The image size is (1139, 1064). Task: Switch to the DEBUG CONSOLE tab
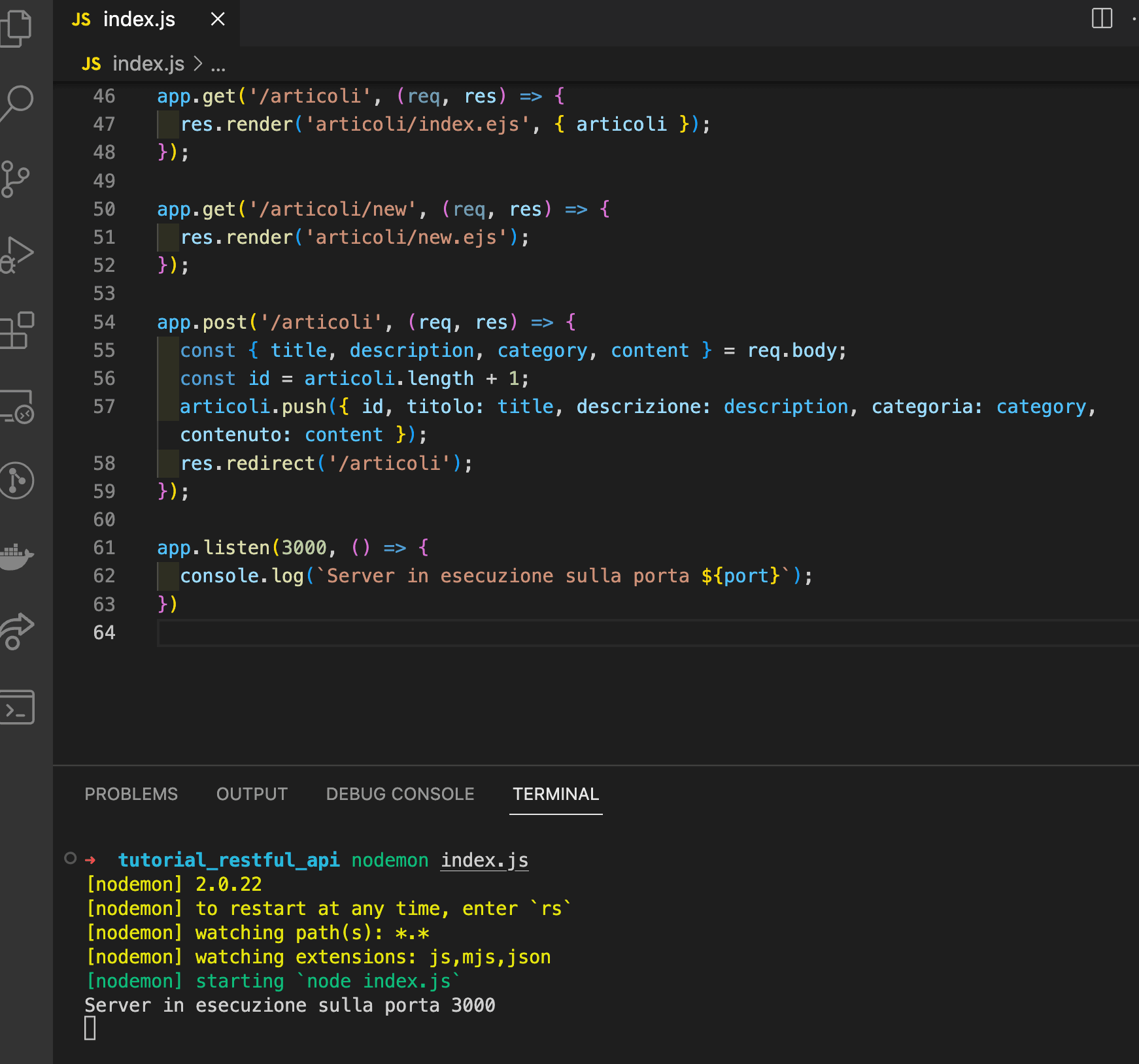pyautogui.click(x=400, y=794)
